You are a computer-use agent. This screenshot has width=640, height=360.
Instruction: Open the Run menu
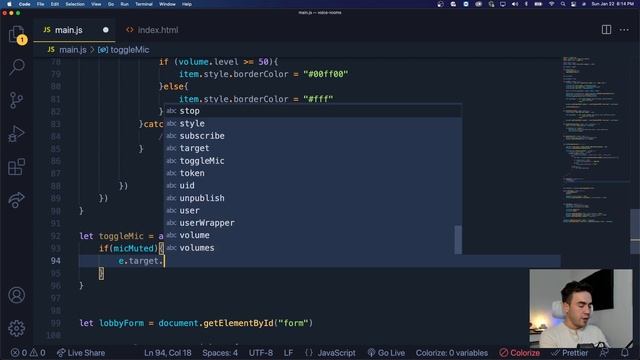click(x=124, y=4)
